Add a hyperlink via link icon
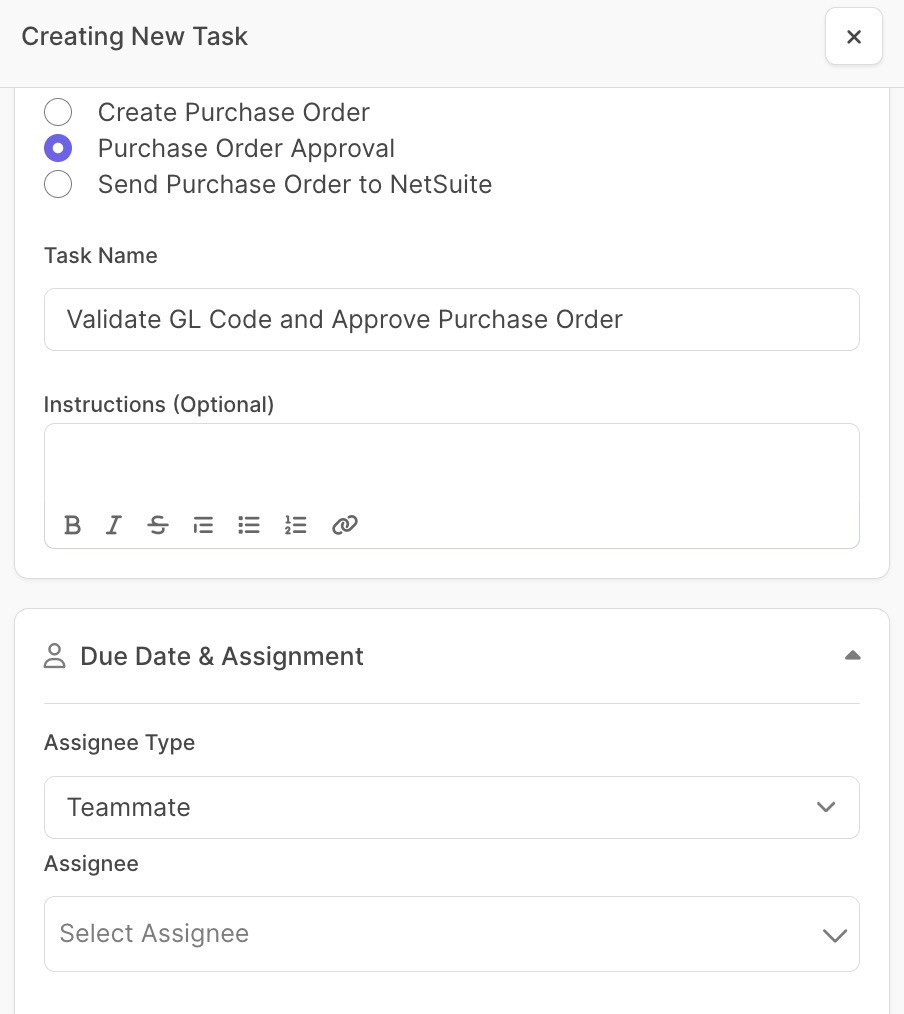 point(345,524)
